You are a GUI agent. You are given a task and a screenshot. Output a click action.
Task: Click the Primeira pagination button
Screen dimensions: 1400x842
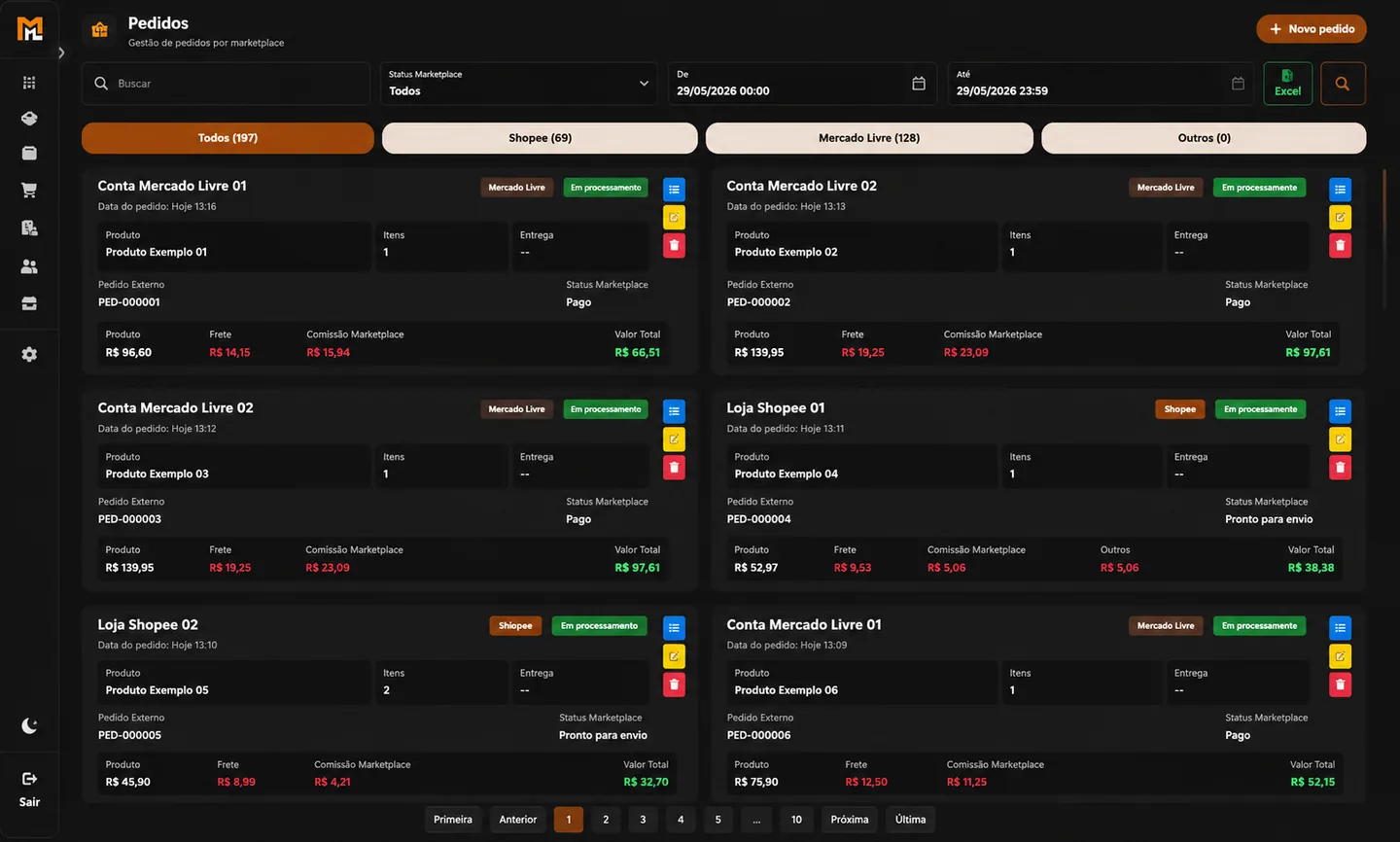click(x=453, y=820)
